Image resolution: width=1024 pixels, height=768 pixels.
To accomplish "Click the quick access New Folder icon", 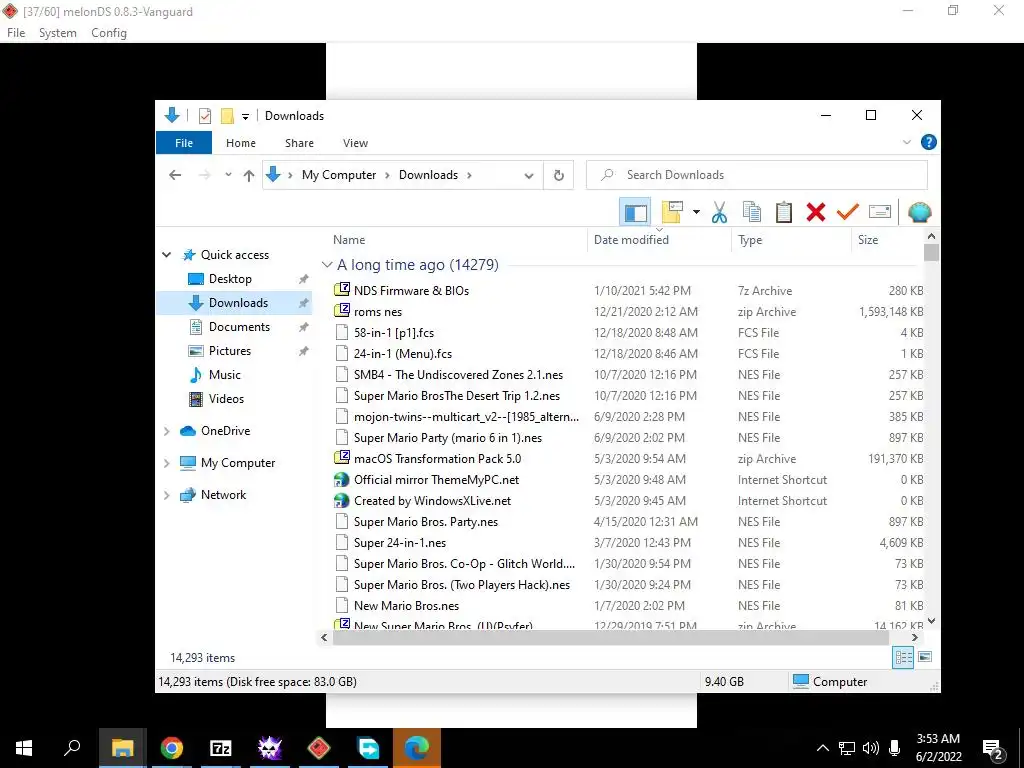I will [x=227, y=116].
